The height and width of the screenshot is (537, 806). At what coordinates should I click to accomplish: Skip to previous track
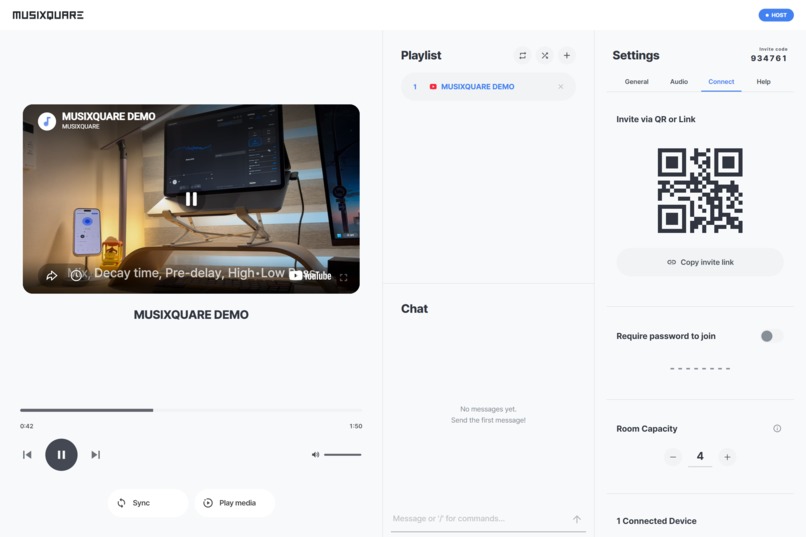27,455
